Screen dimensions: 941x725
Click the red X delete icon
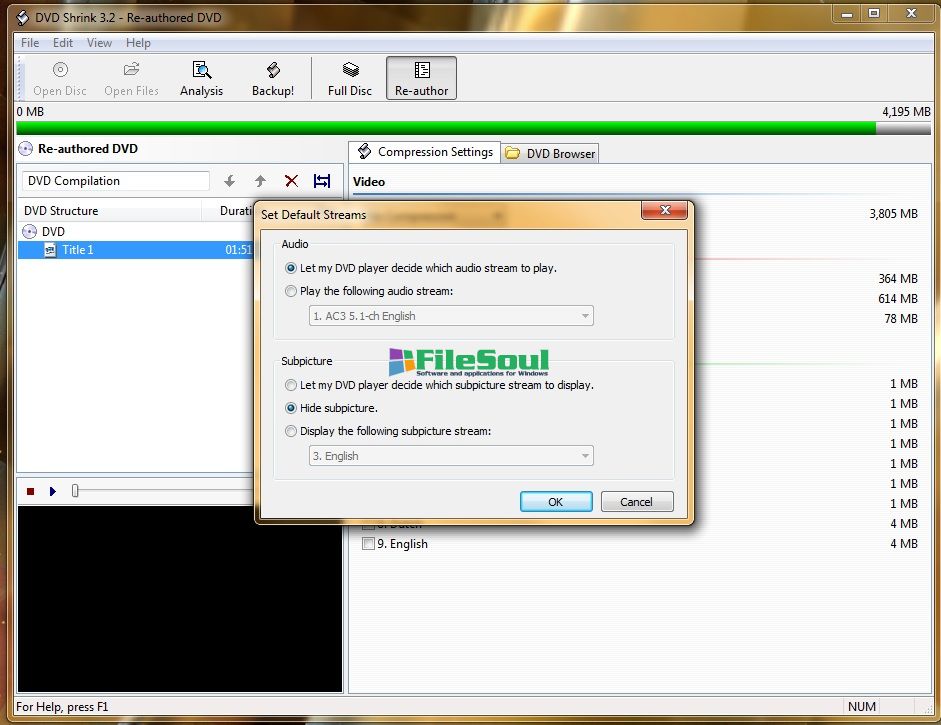291,181
